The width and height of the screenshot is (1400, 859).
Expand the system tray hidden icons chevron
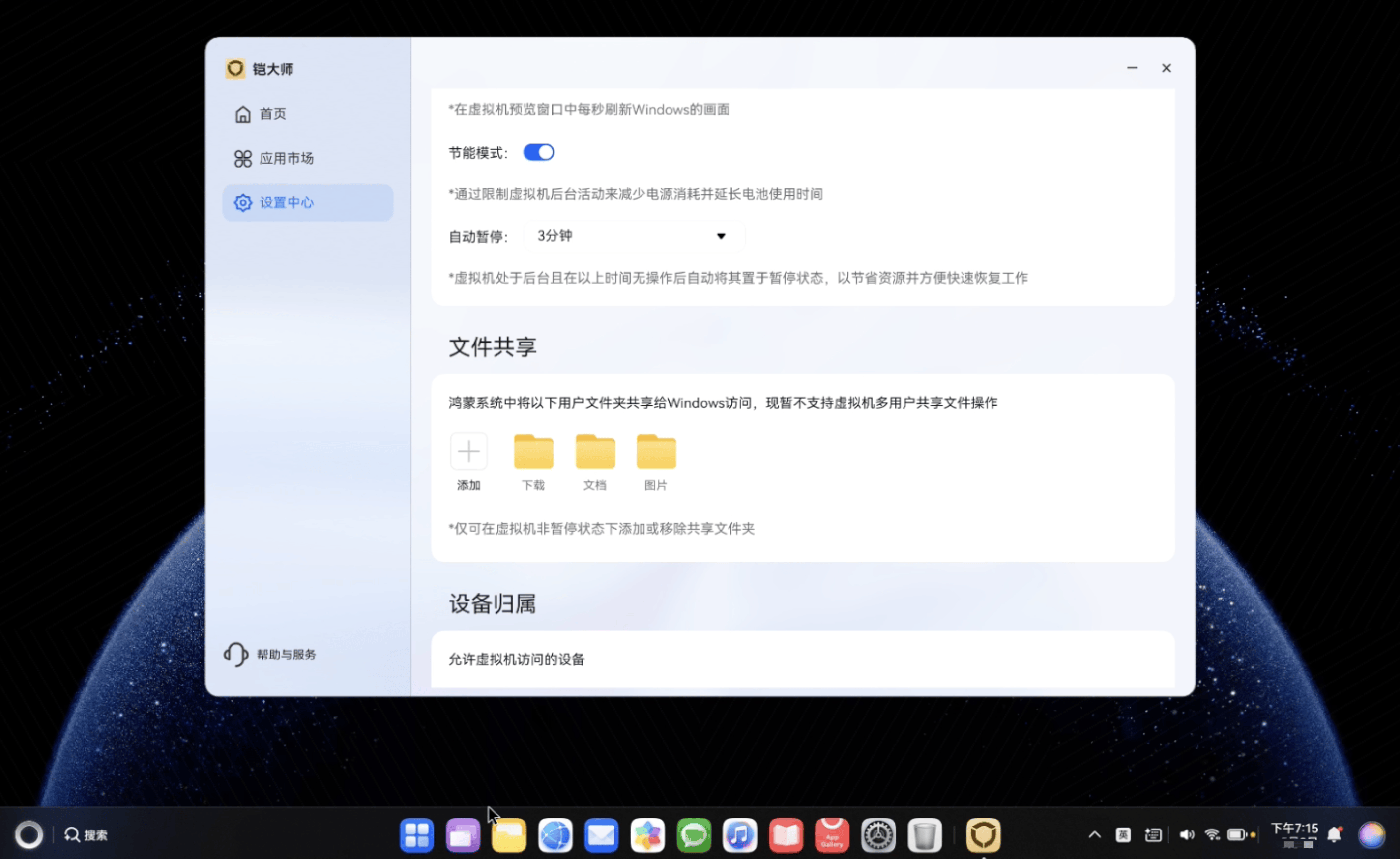click(1094, 834)
